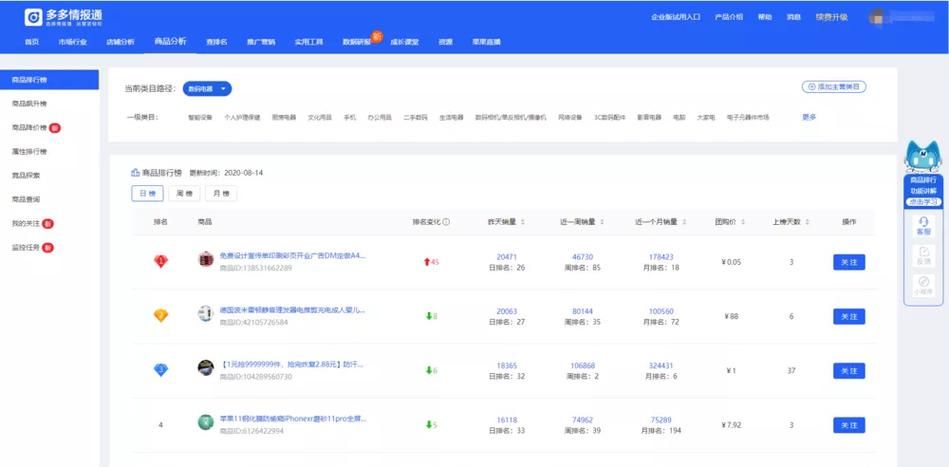The width and height of the screenshot is (949, 467).
Task: Open the 首页 nav tab
Action: click(31, 42)
